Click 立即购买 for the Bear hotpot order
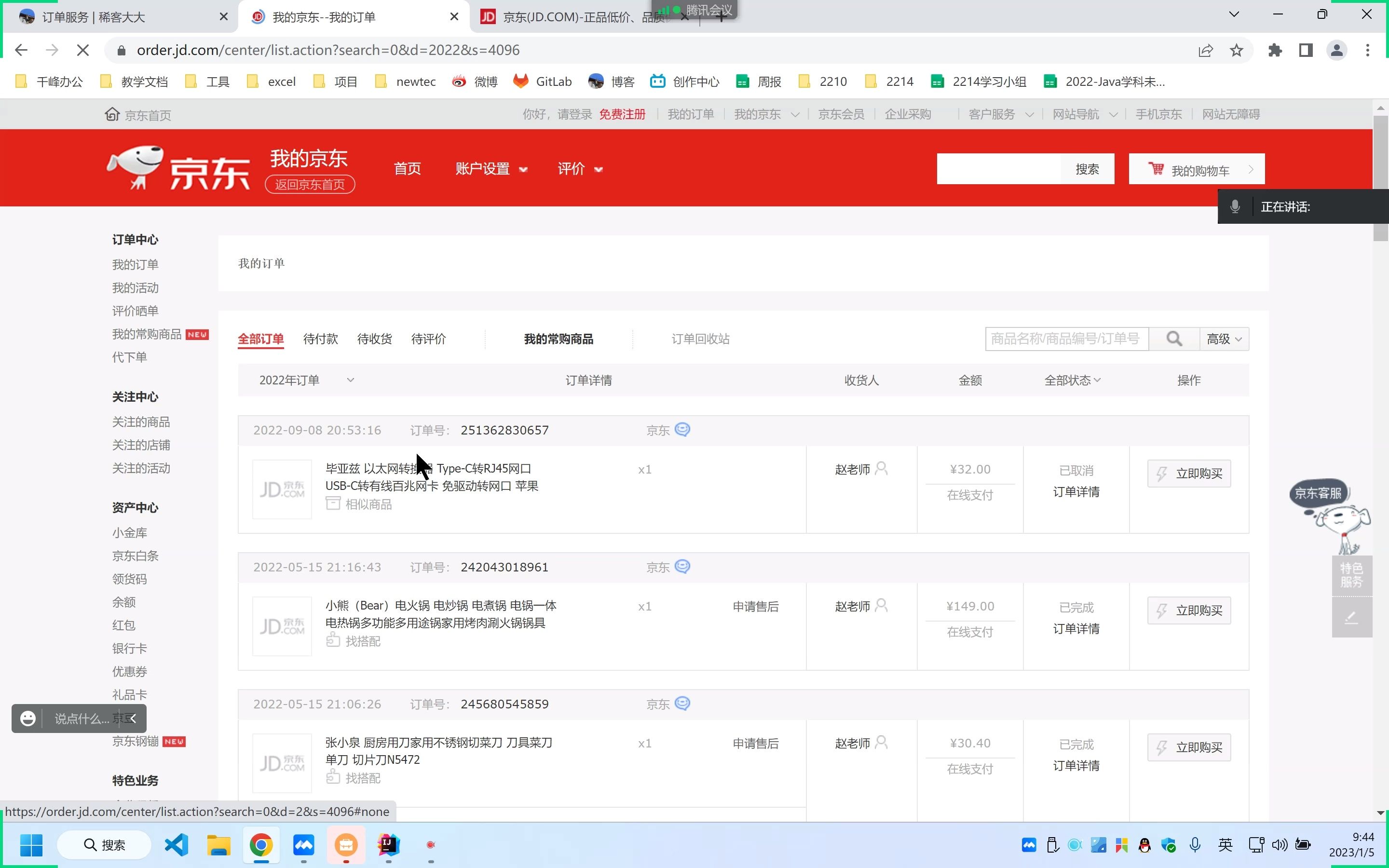Screen dimensions: 1389x868 tap(1189, 610)
